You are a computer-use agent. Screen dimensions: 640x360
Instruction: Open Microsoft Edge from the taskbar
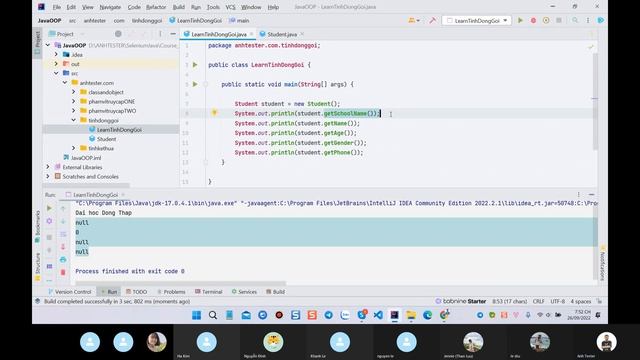(x=427, y=315)
